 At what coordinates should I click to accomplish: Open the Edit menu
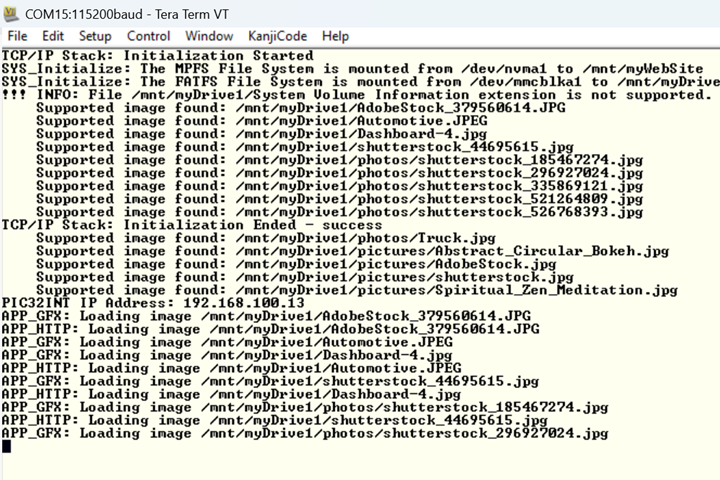[x=53, y=36]
